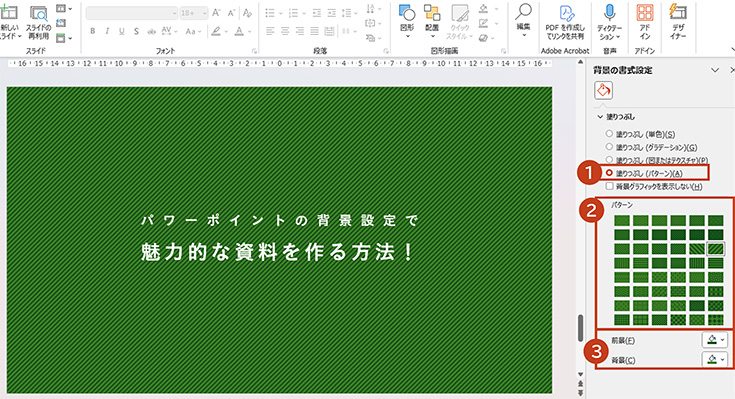
Task: Open the Designer (デザイナー) pane
Action: click(678, 22)
